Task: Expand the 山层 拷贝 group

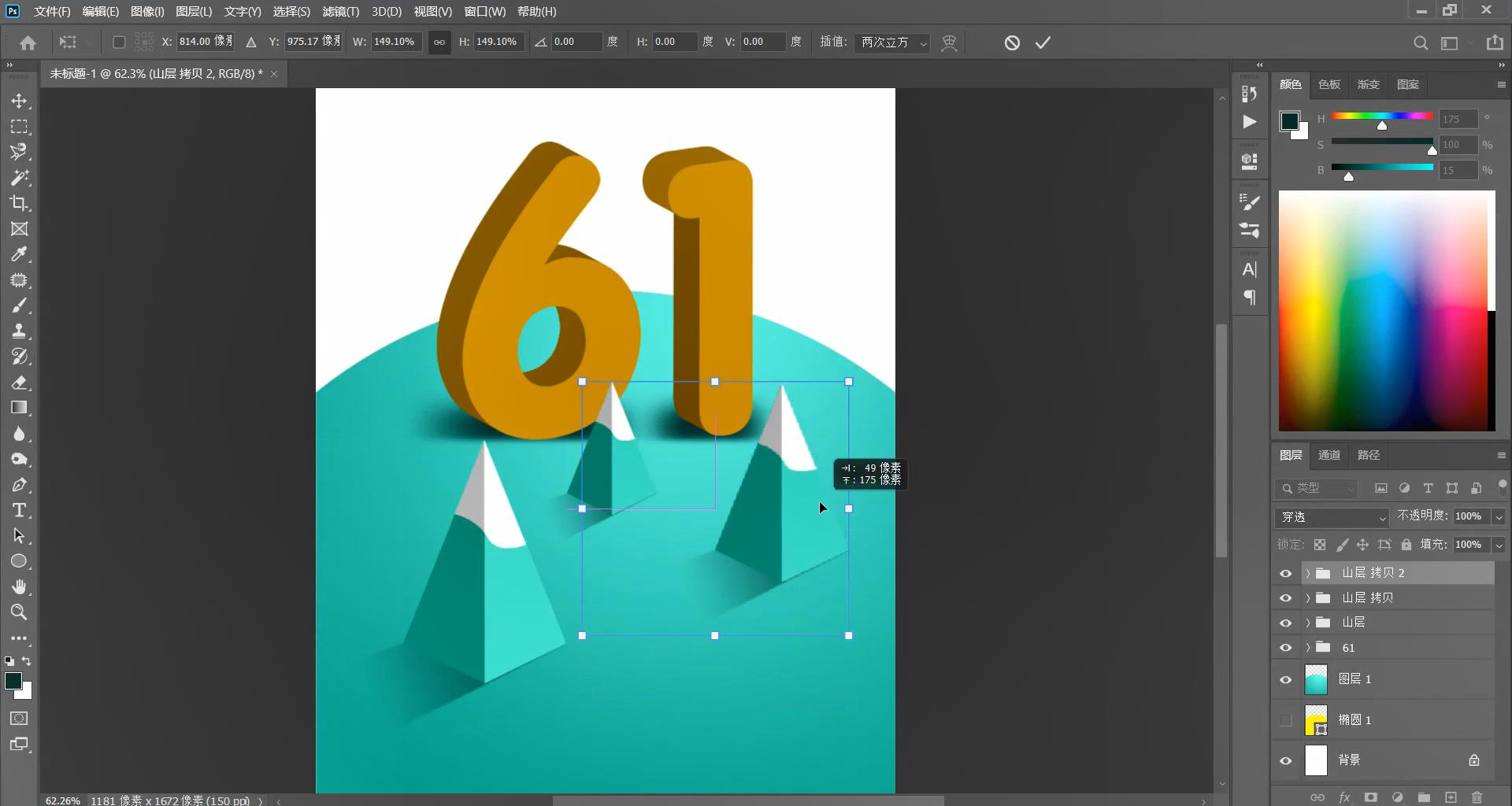Action: 1308,598
